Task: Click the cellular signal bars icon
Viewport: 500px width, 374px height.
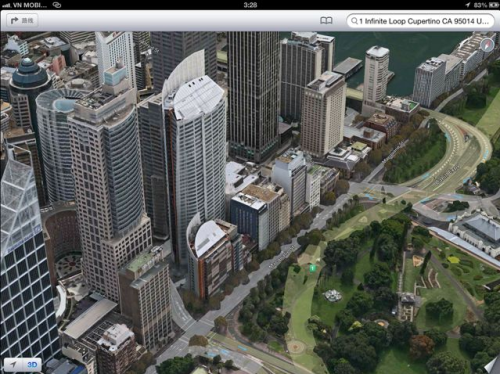Action: (x=6, y=5)
